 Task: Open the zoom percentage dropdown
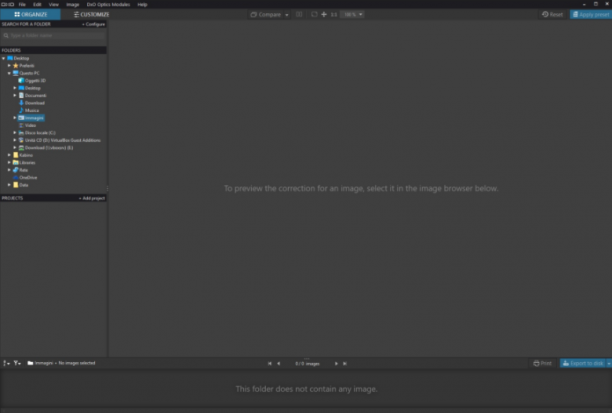(353, 14)
